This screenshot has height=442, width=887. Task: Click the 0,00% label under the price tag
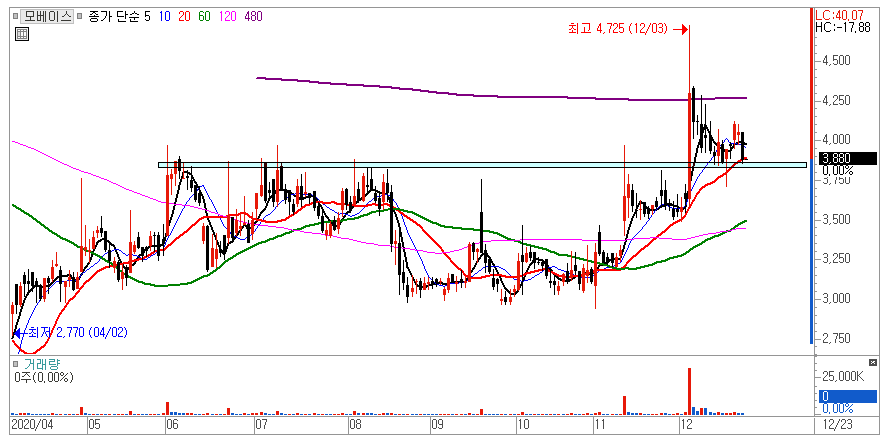837,170
